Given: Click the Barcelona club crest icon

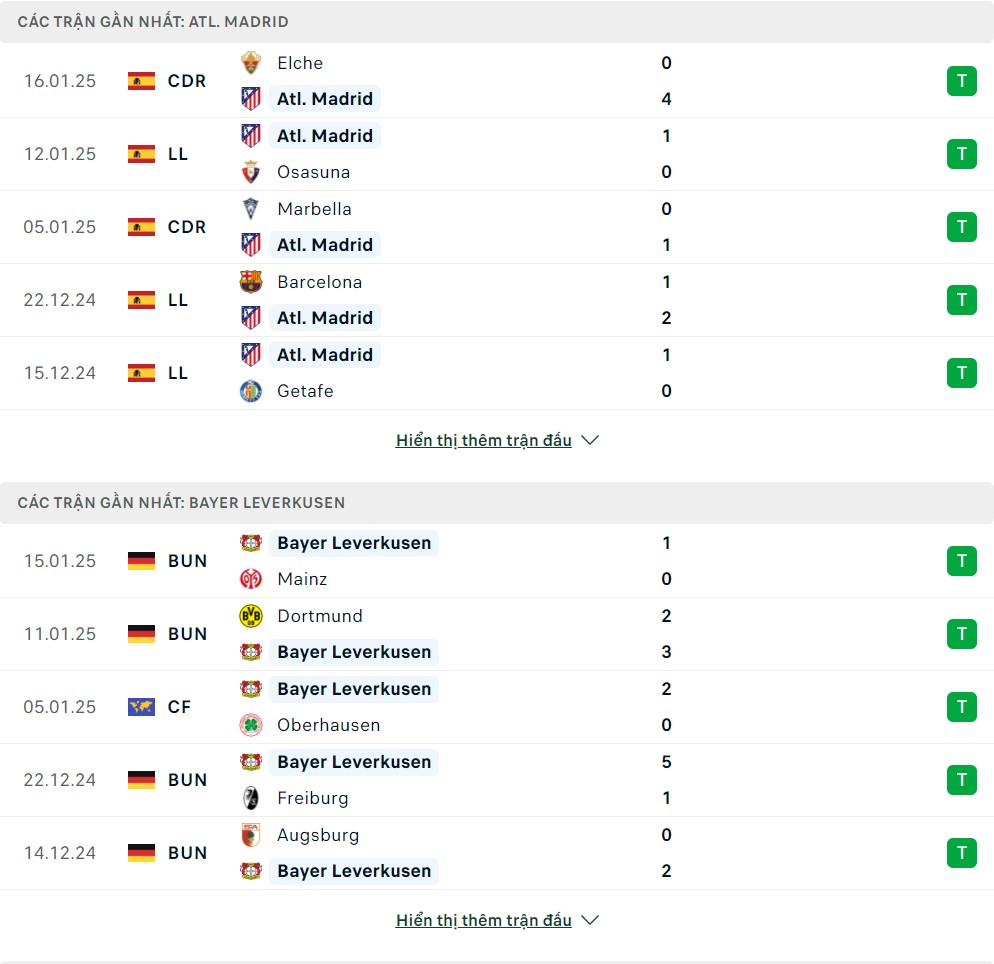Looking at the screenshot, I should pyautogui.click(x=250, y=281).
